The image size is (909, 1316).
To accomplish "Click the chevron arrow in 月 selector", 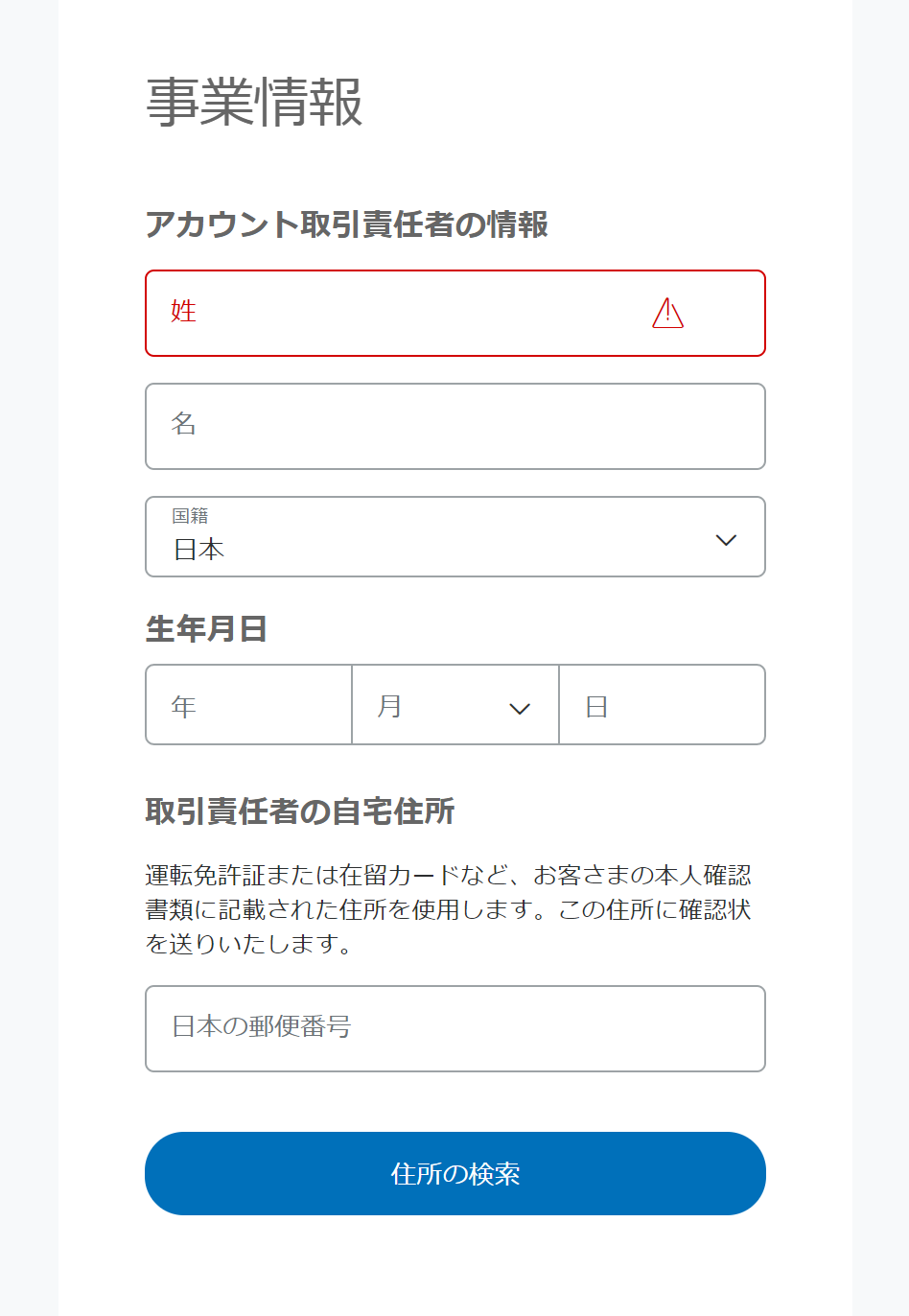I will coord(520,709).
